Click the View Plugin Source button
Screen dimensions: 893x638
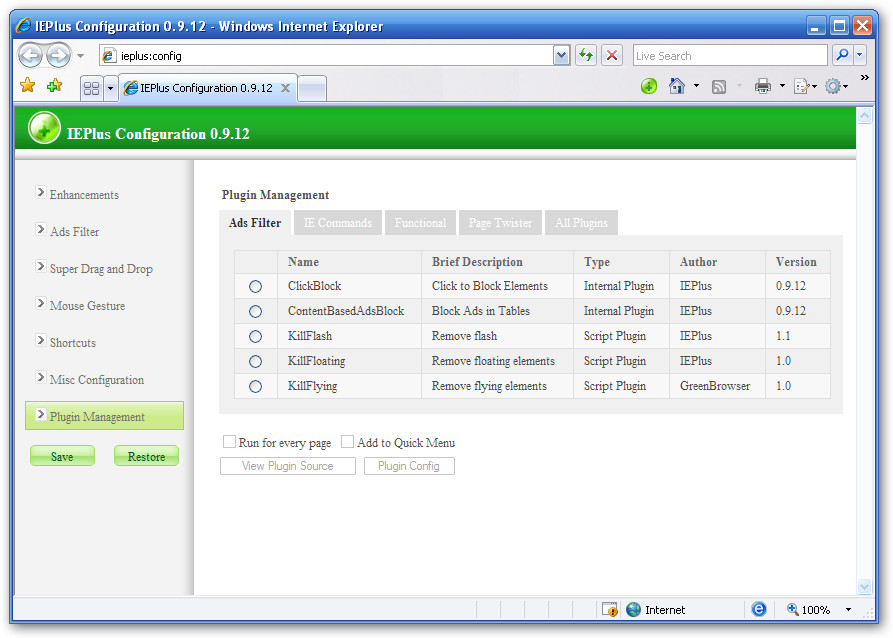pos(288,466)
